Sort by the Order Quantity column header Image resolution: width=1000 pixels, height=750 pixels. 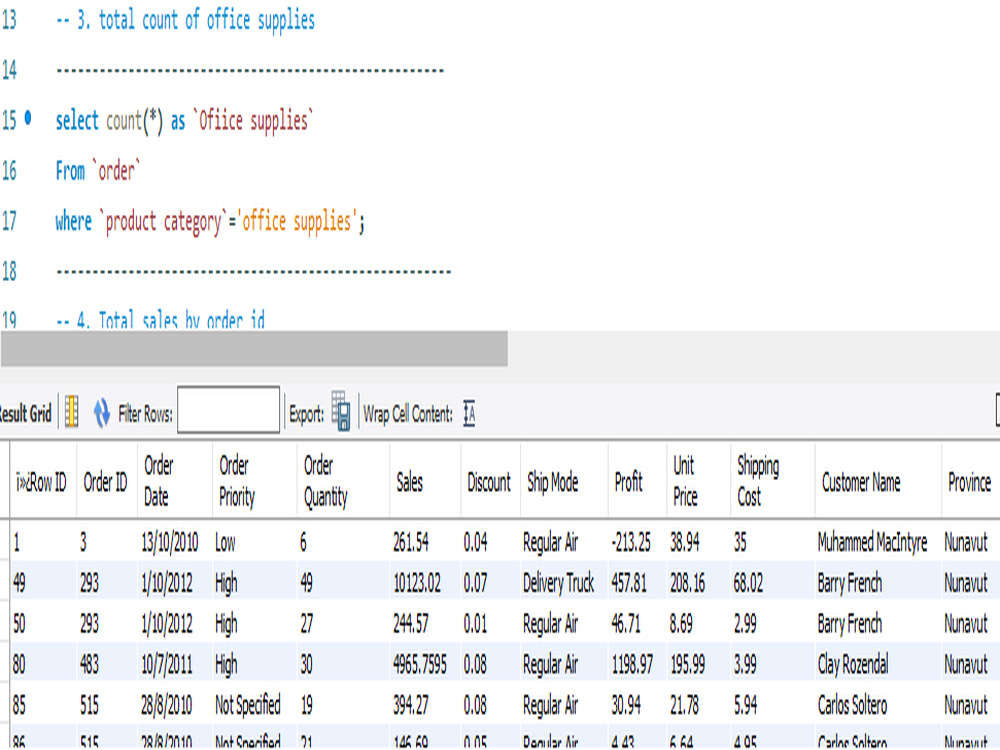(x=343, y=481)
